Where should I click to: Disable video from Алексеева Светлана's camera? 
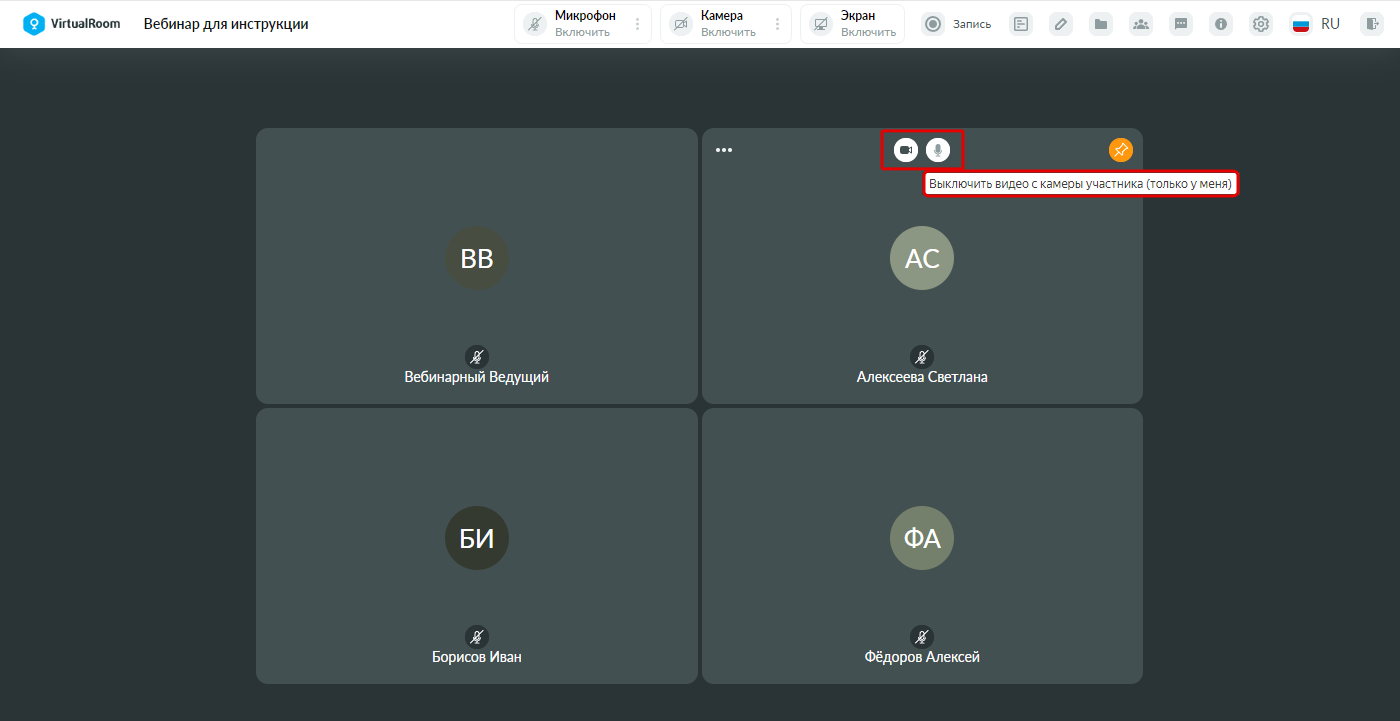[906, 150]
